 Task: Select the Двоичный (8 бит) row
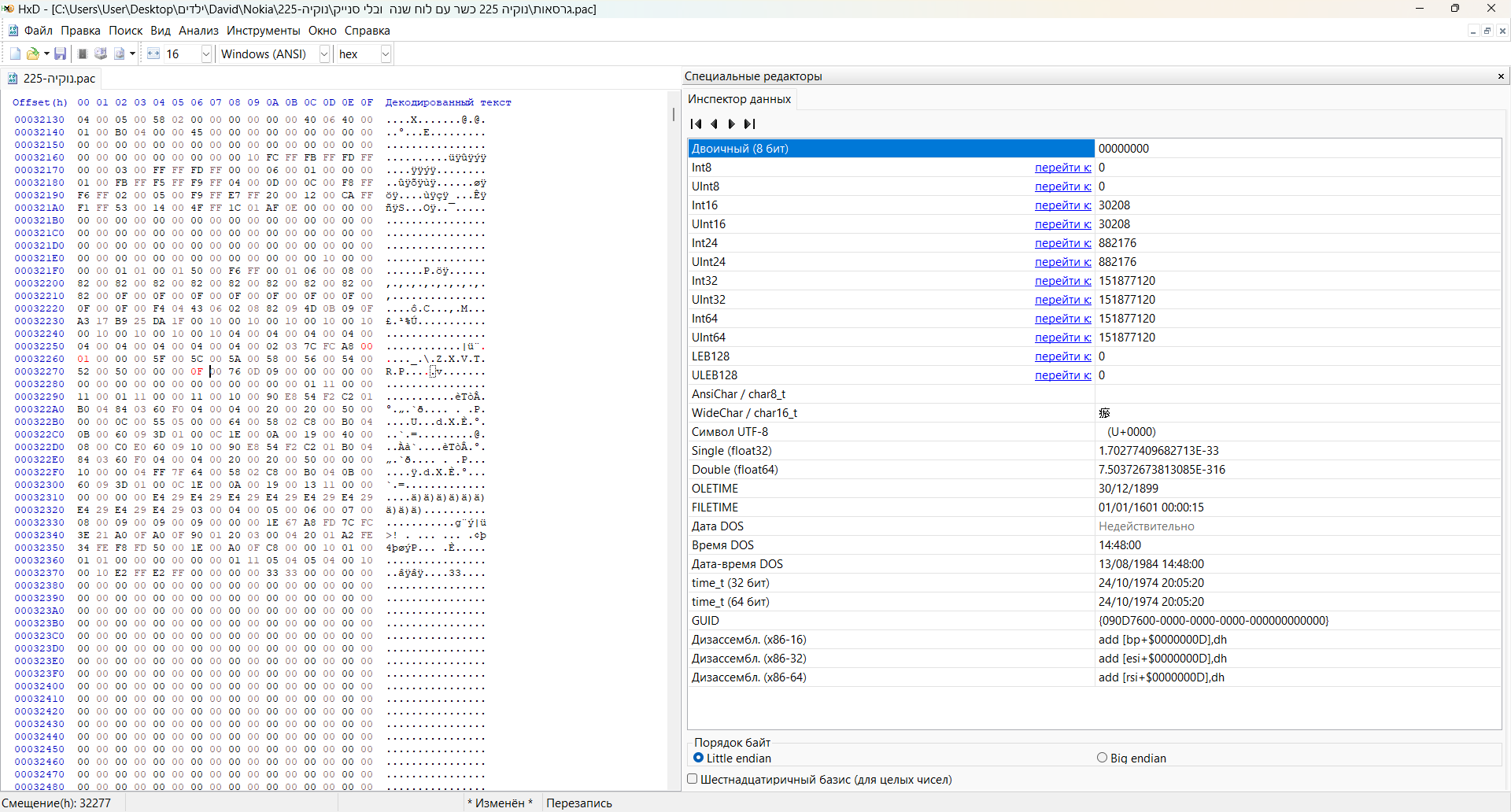click(1095, 149)
